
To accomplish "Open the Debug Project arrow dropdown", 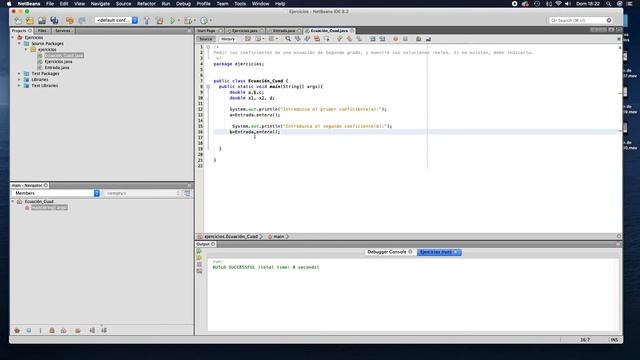I will coord(194,20).
